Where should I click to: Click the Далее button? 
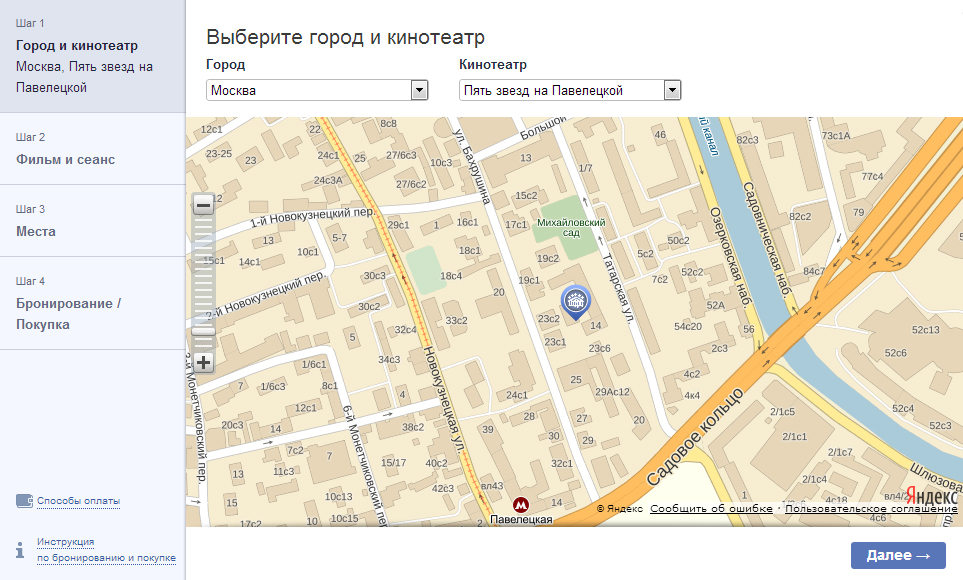[898, 555]
